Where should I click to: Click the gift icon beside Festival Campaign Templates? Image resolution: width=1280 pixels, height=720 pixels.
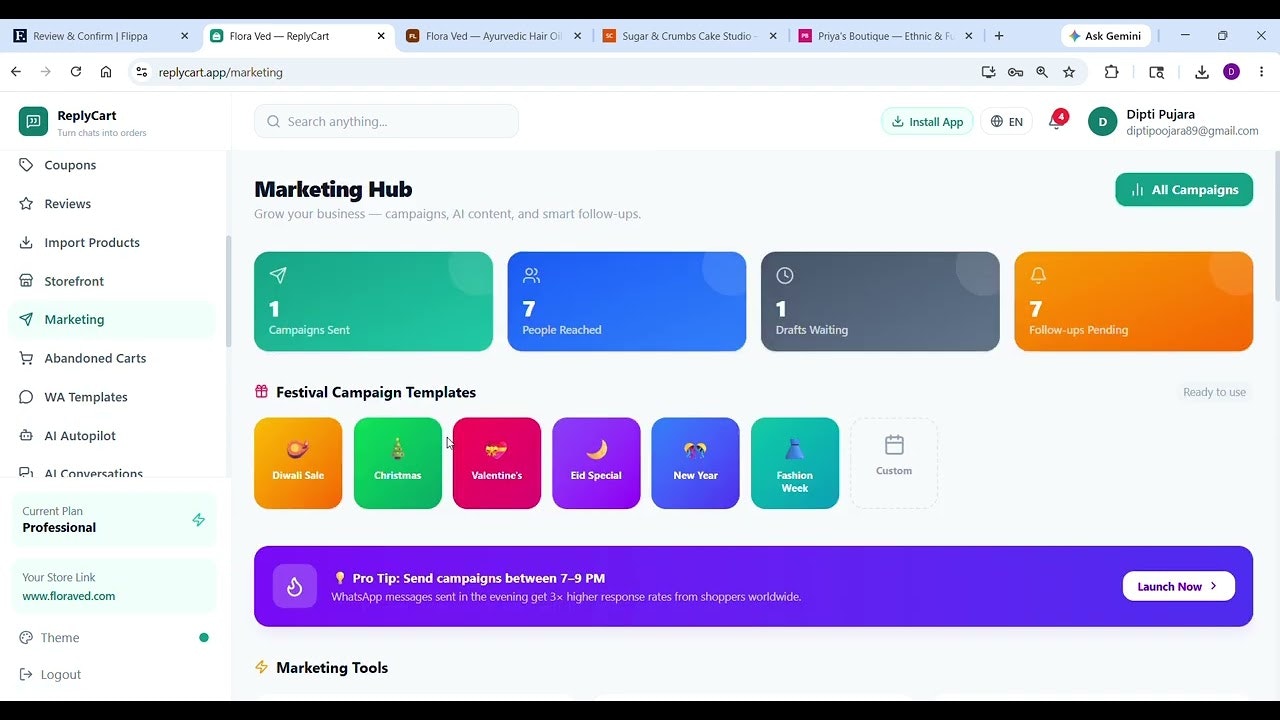click(x=261, y=392)
